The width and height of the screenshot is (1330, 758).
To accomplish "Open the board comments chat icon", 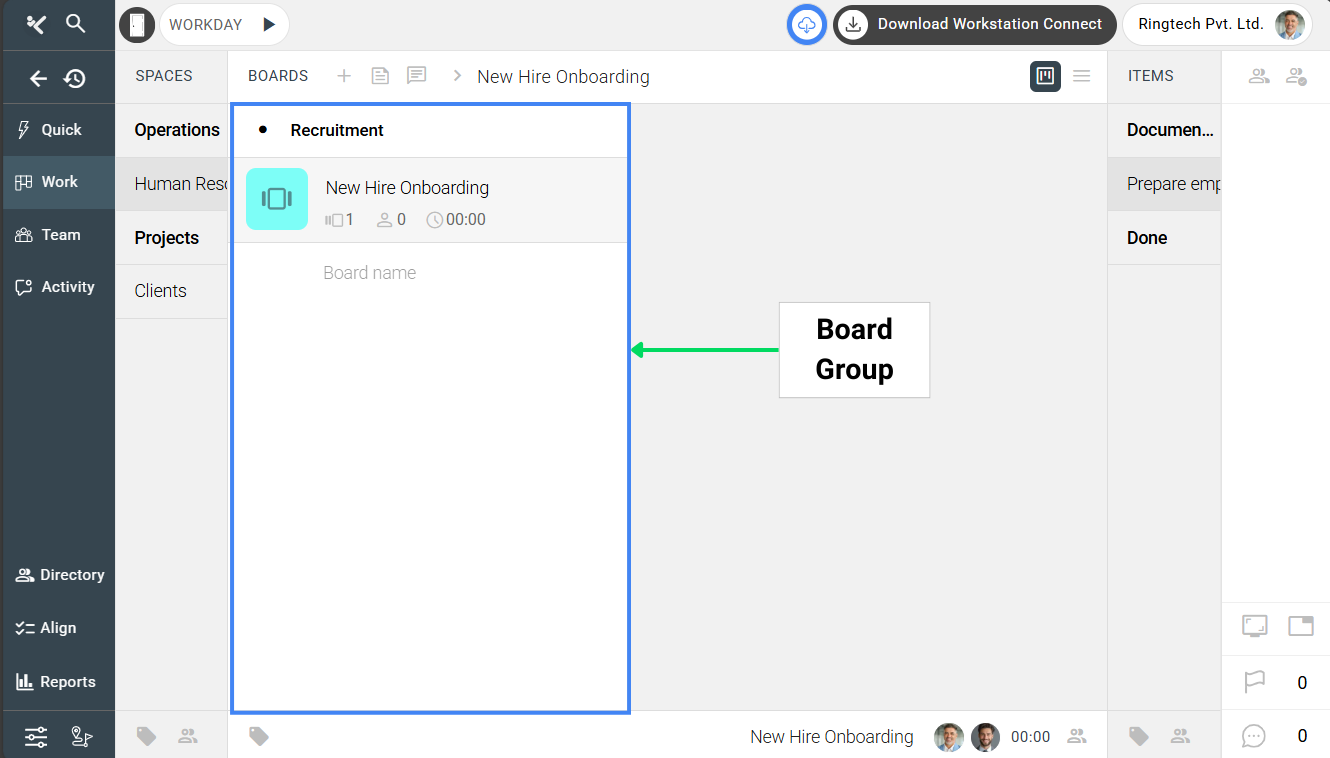I will click(x=416, y=76).
